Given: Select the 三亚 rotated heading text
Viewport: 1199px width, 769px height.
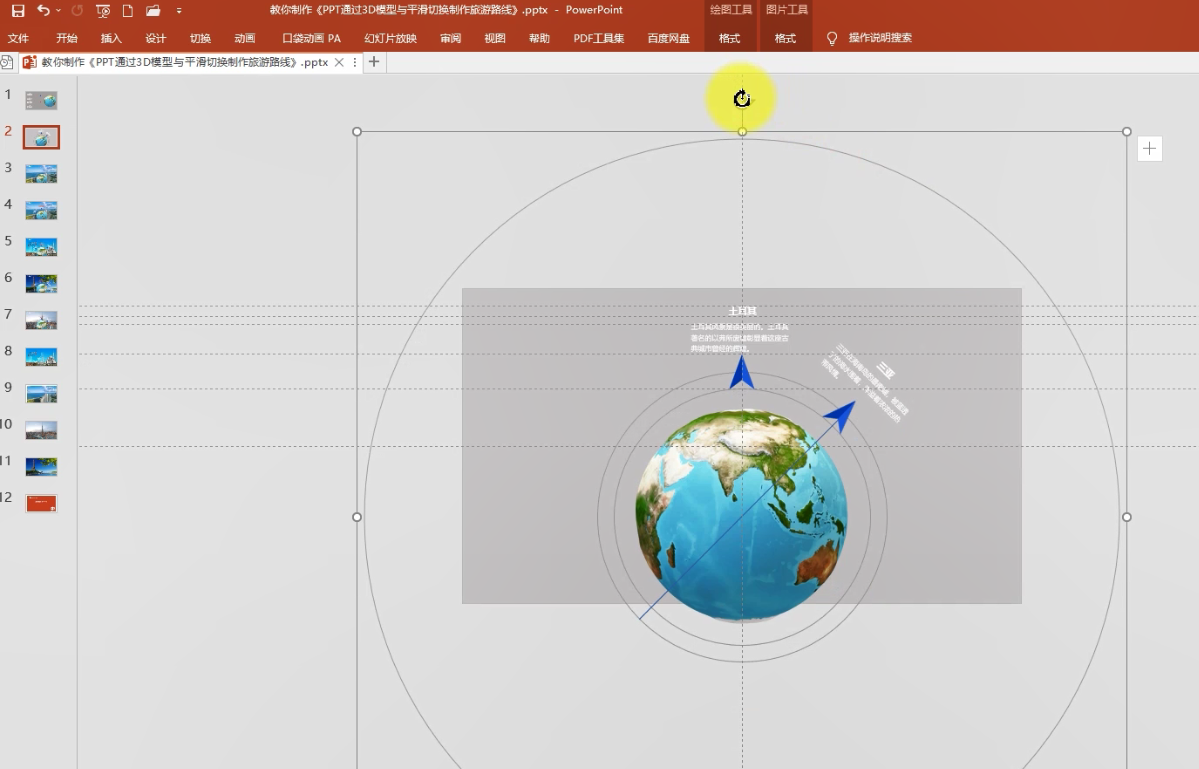Looking at the screenshot, I should (885, 371).
